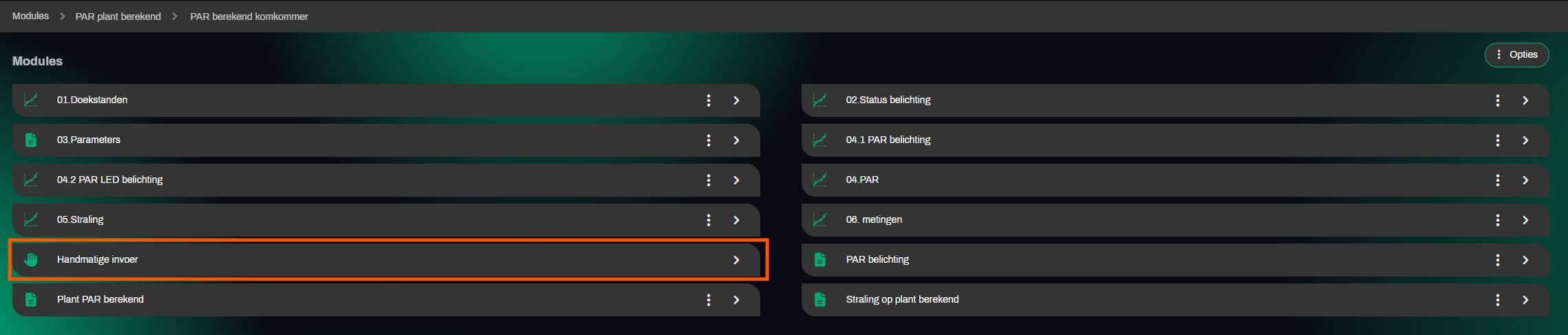Click the chart icon beside 01.Doekstanden
Screen dimensions: 1568x335
pyautogui.click(x=31, y=100)
